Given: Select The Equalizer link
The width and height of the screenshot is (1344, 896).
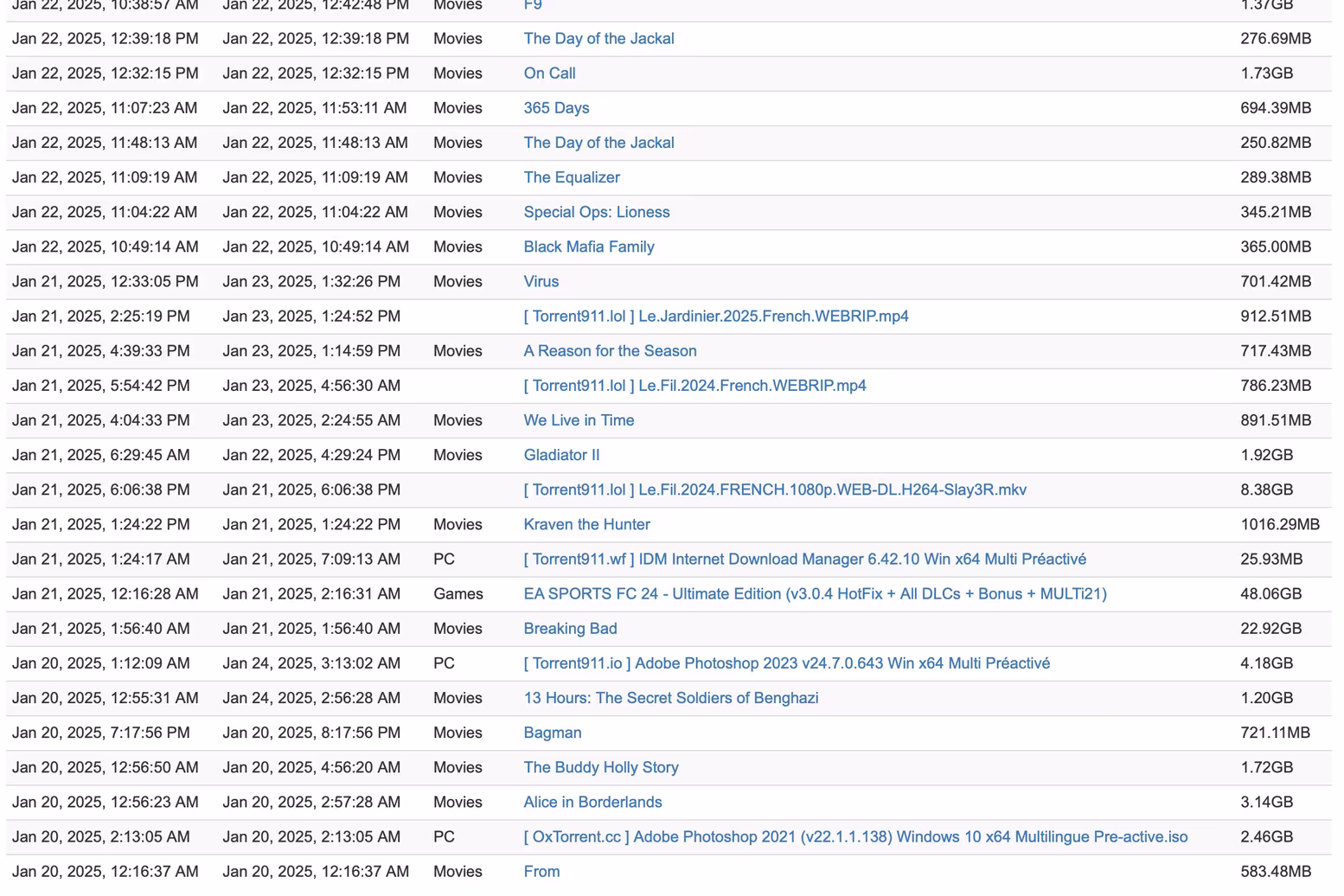Looking at the screenshot, I should [x=572, y=177].
